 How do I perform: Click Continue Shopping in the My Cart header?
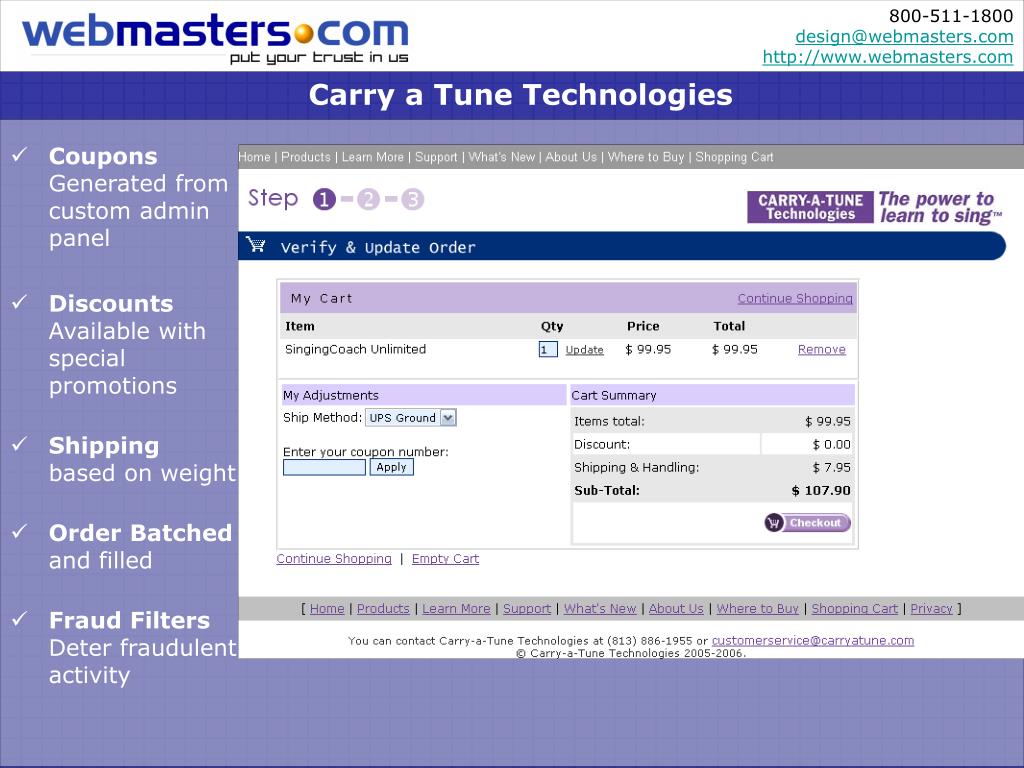795,298
